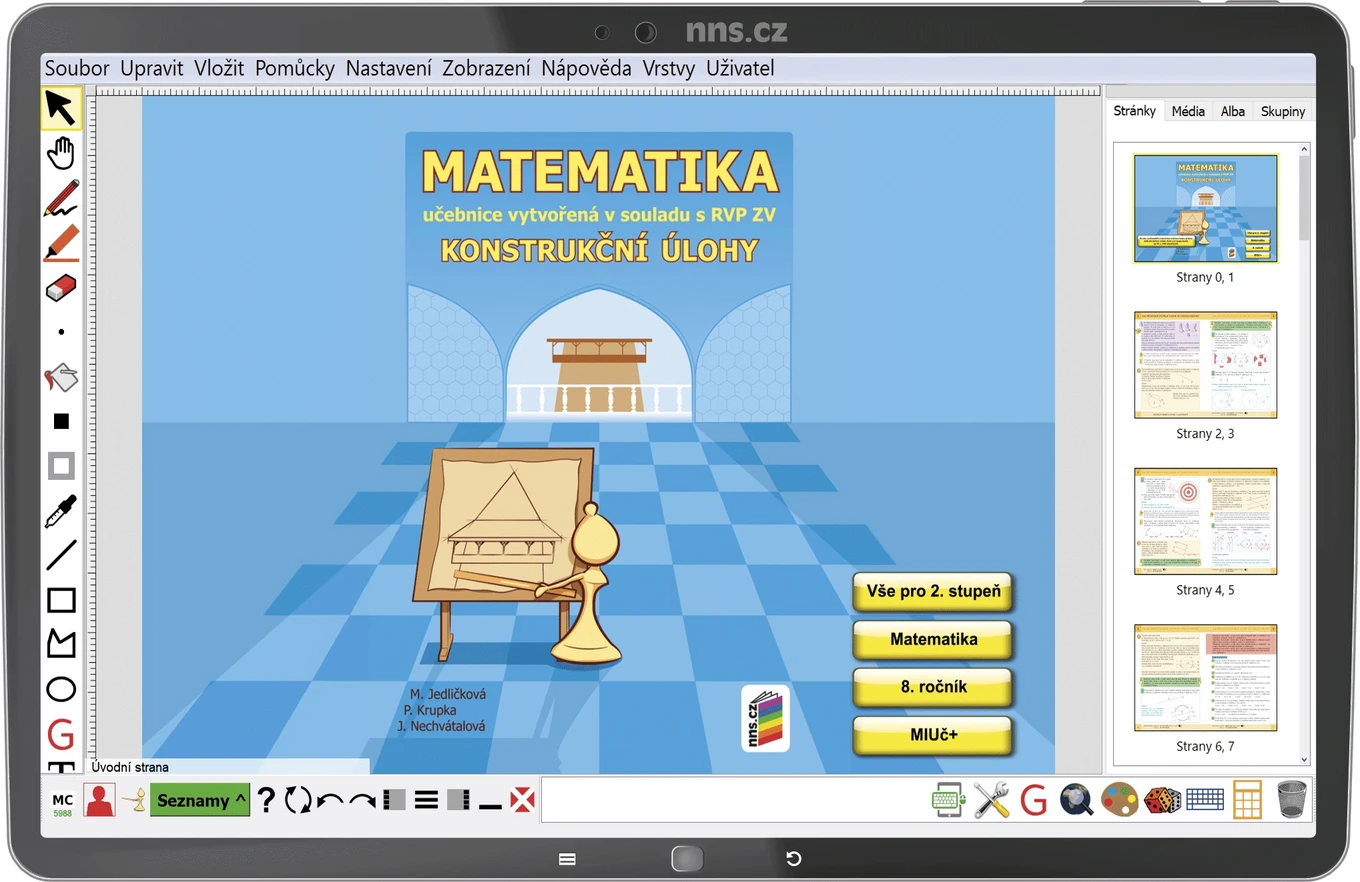Switch to the Skupiny tab
This screenshot has width=1360, height=882.
coord(1283,111)
